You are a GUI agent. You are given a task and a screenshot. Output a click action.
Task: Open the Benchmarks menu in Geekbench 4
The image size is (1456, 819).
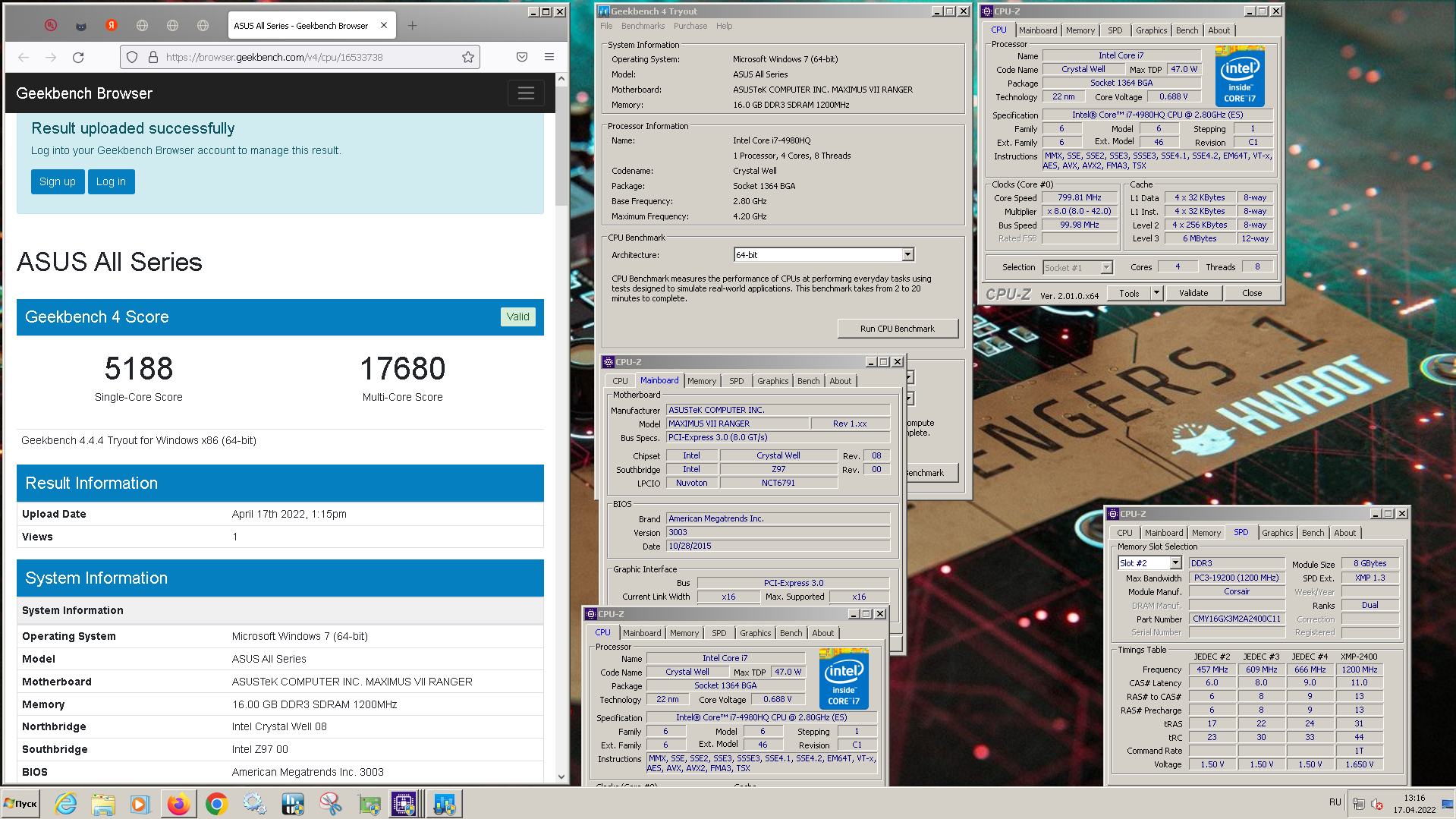coord(643,26)
